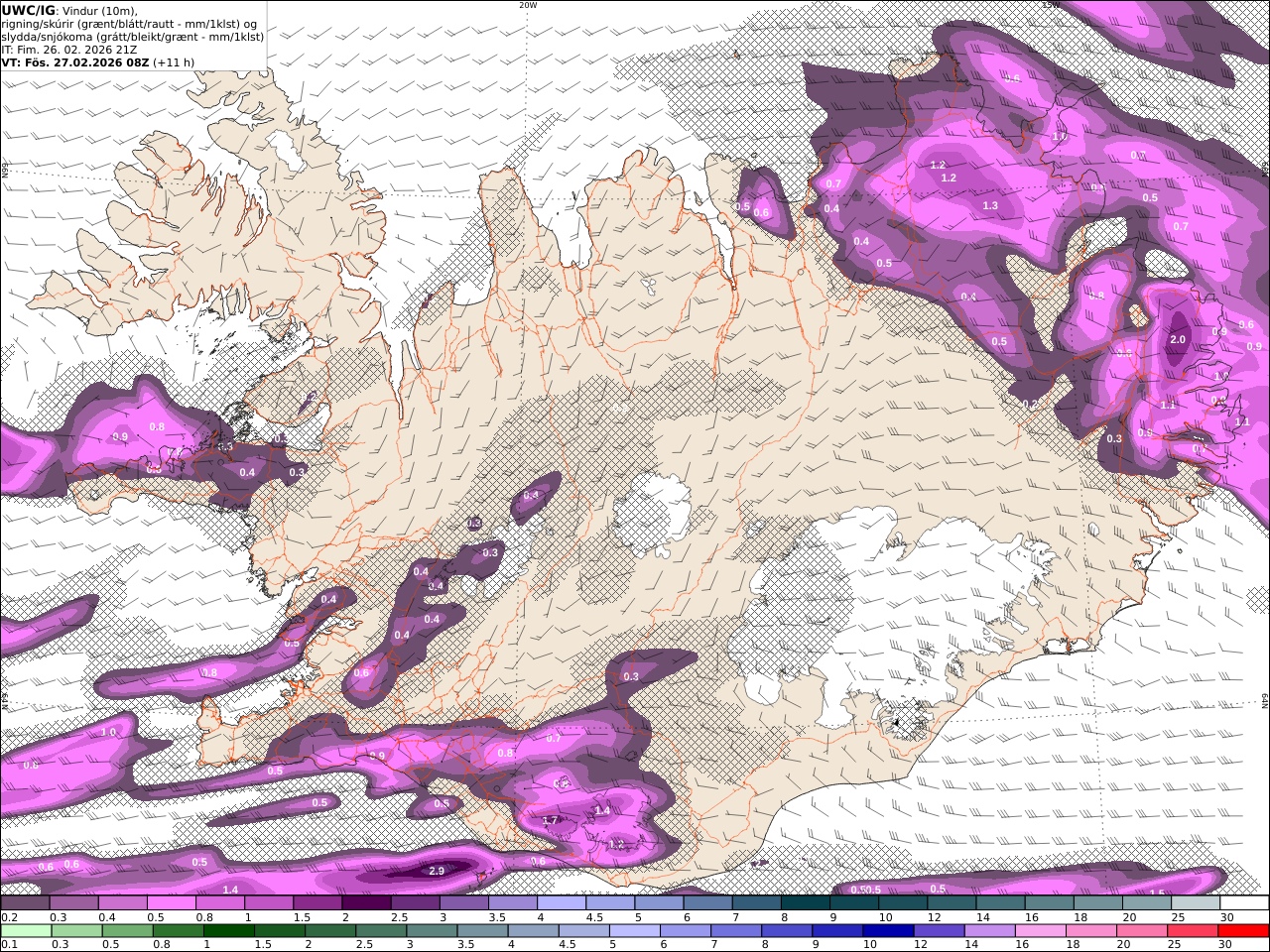
Task: Click the 2.9 precipitation value on map
Action: [437, 872]
